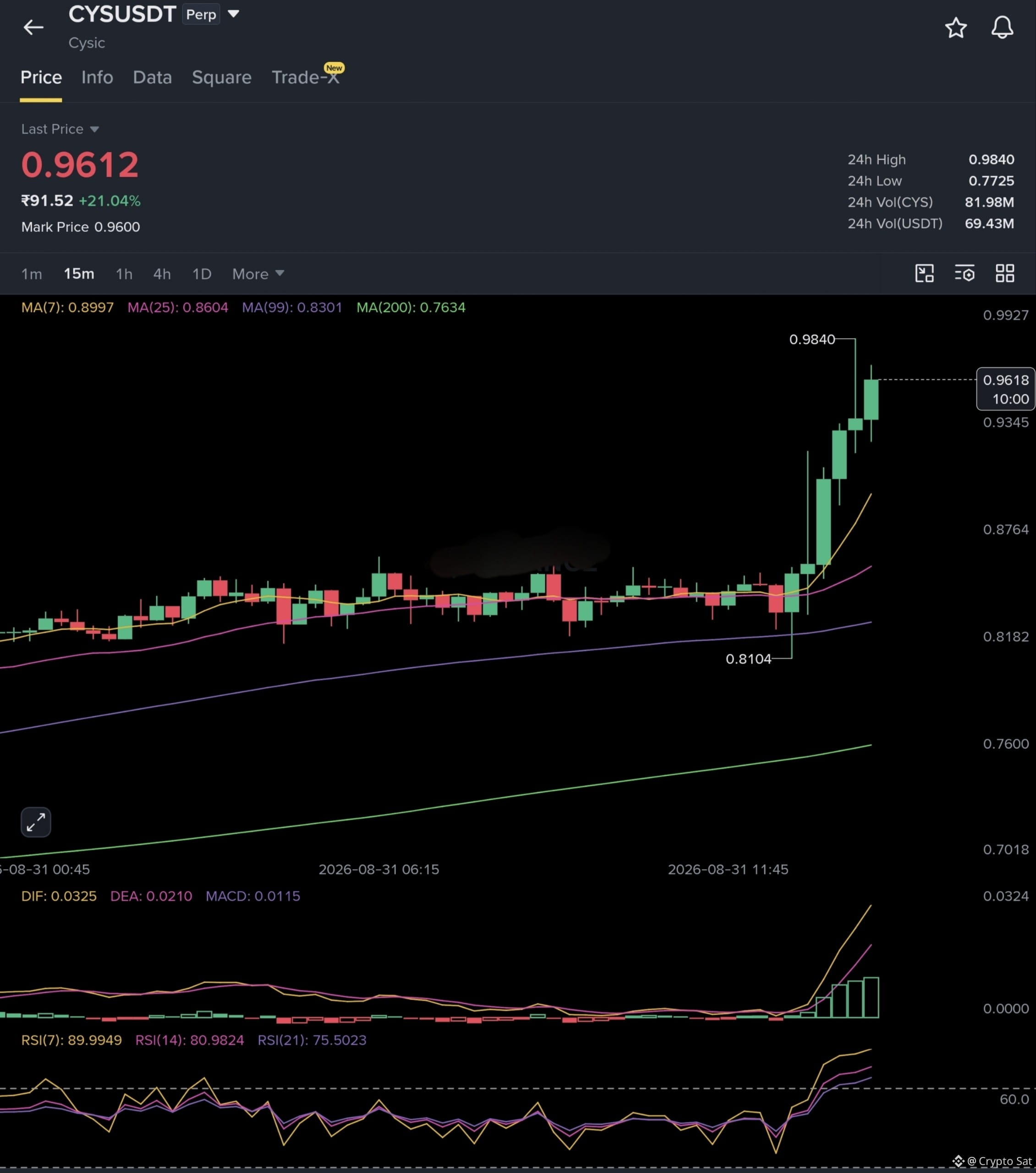
Task: Select the 1D timeframe
Action: click(x=202, y=274)
